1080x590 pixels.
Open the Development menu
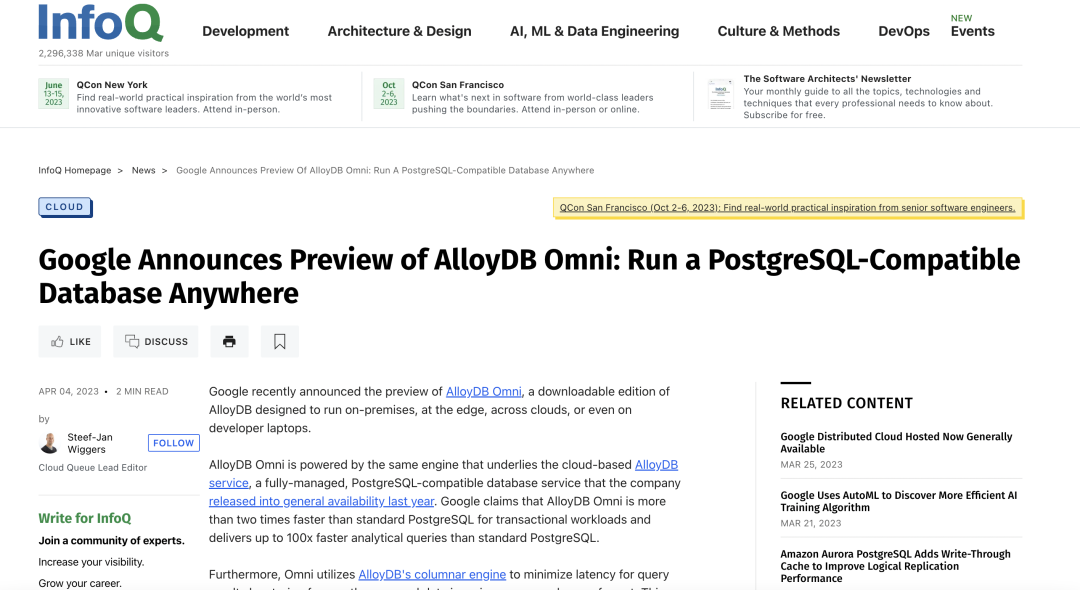click(x=245, y=31)
